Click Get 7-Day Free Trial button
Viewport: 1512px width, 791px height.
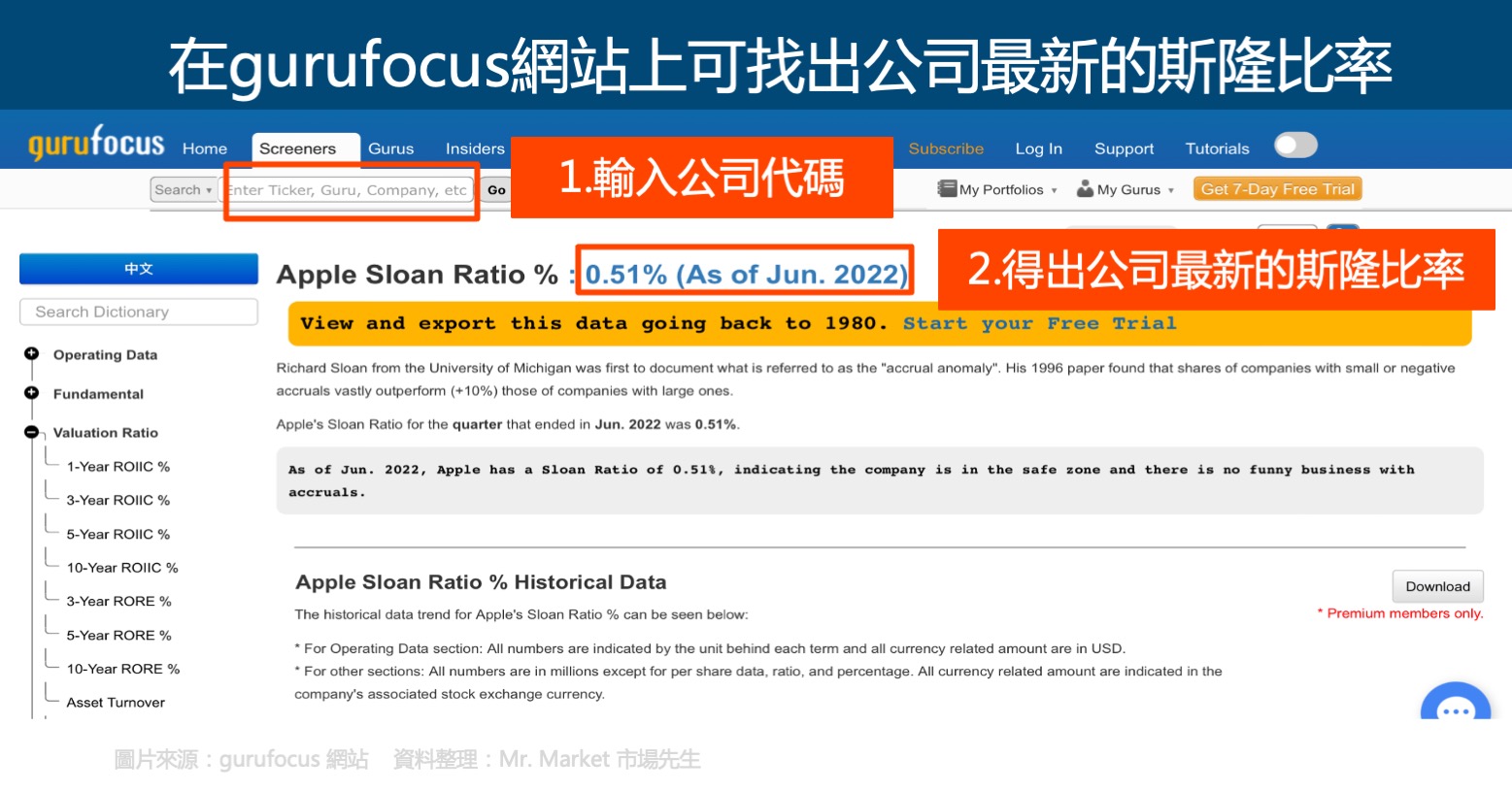pyautogui.click(x=1277, y=189)
